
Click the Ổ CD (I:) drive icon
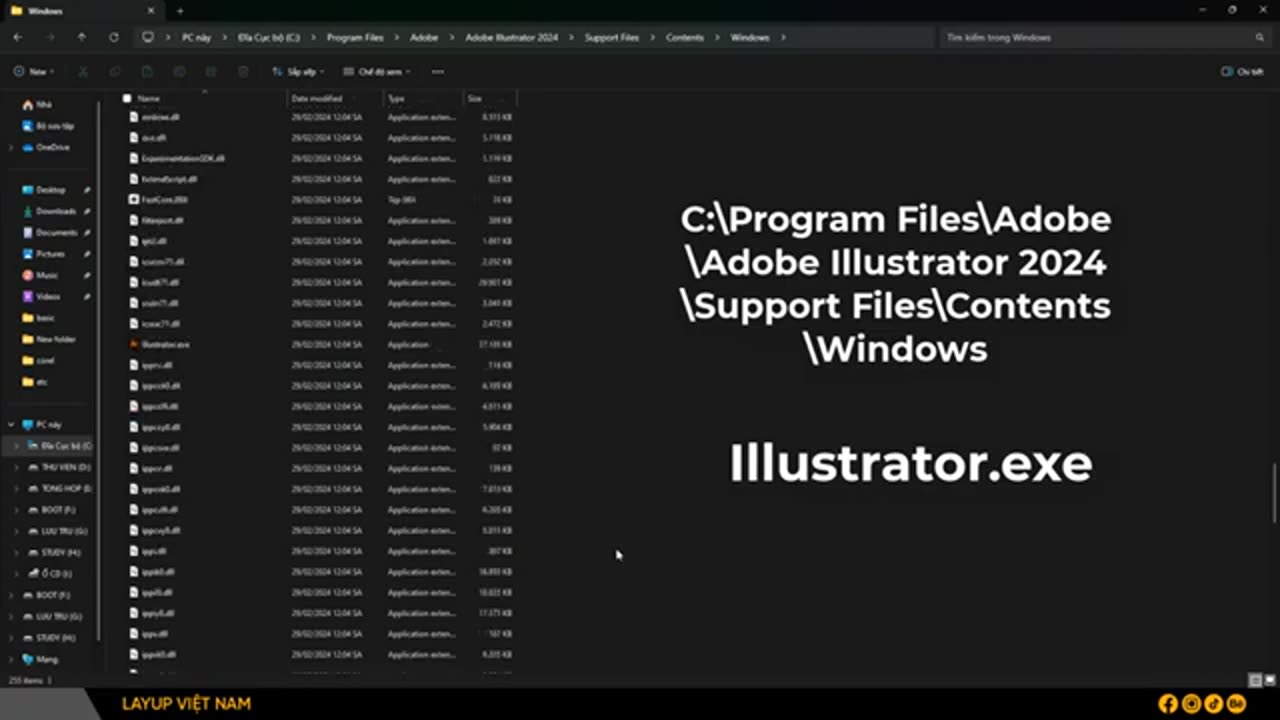tap(34, 573)
